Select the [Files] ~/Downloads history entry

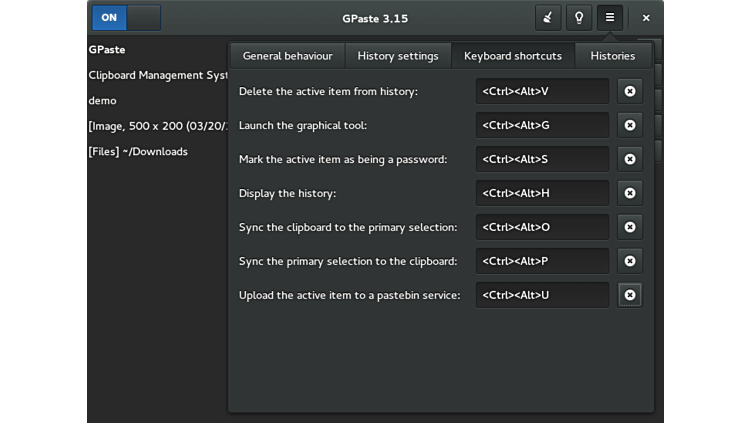coord(138,152)
